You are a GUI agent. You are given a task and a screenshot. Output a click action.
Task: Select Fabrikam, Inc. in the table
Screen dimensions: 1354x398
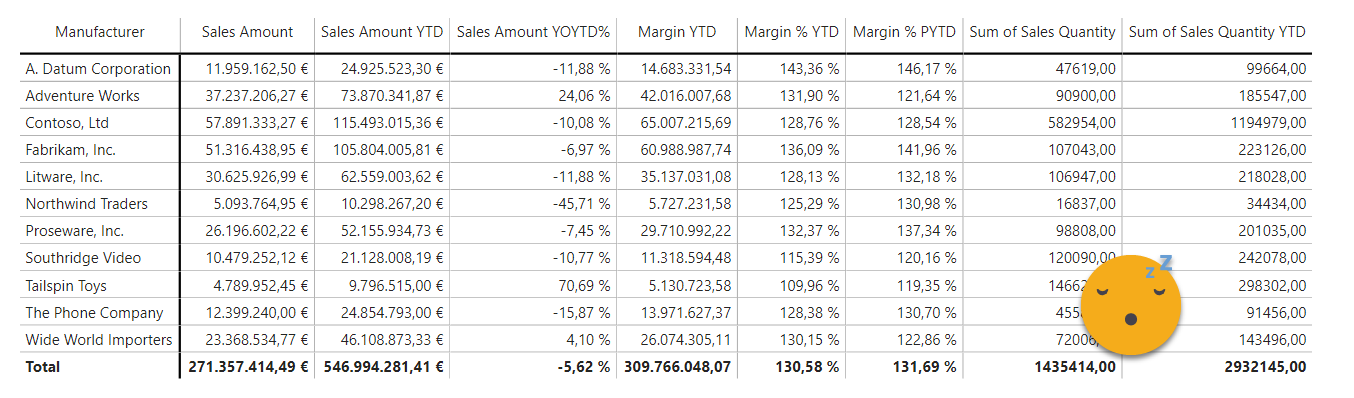70,150
